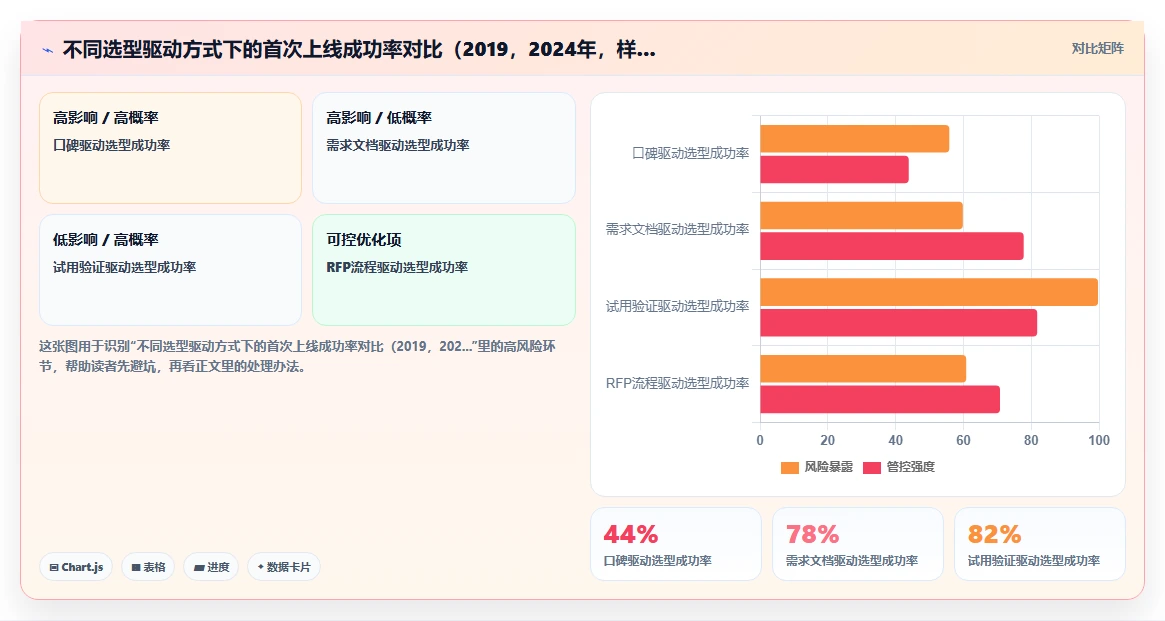The width and height of the screenshot is (1165, 621).
Task: Select the 高影响 / 高概率 quadrant card
Action: point(170,148)
